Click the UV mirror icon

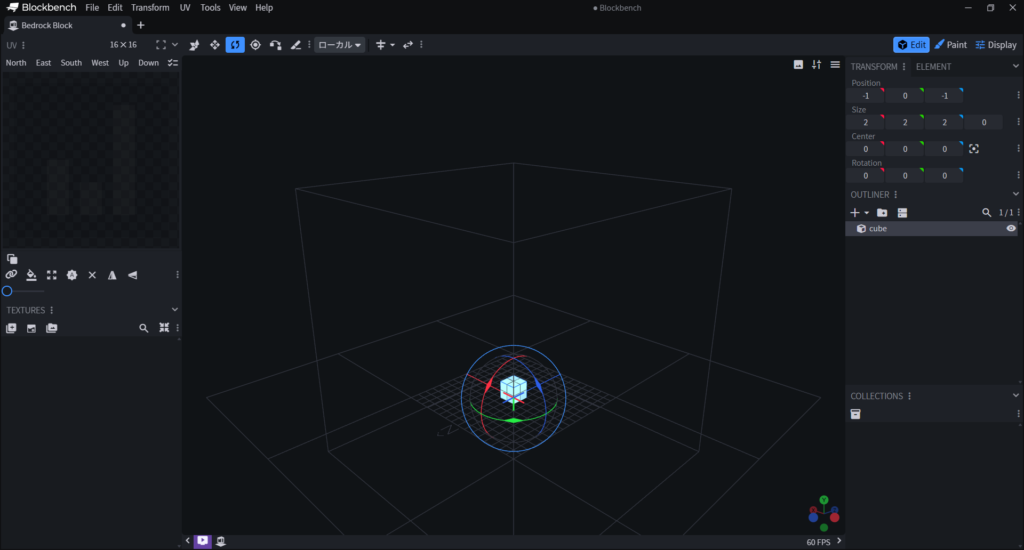[x=112, y=275]
